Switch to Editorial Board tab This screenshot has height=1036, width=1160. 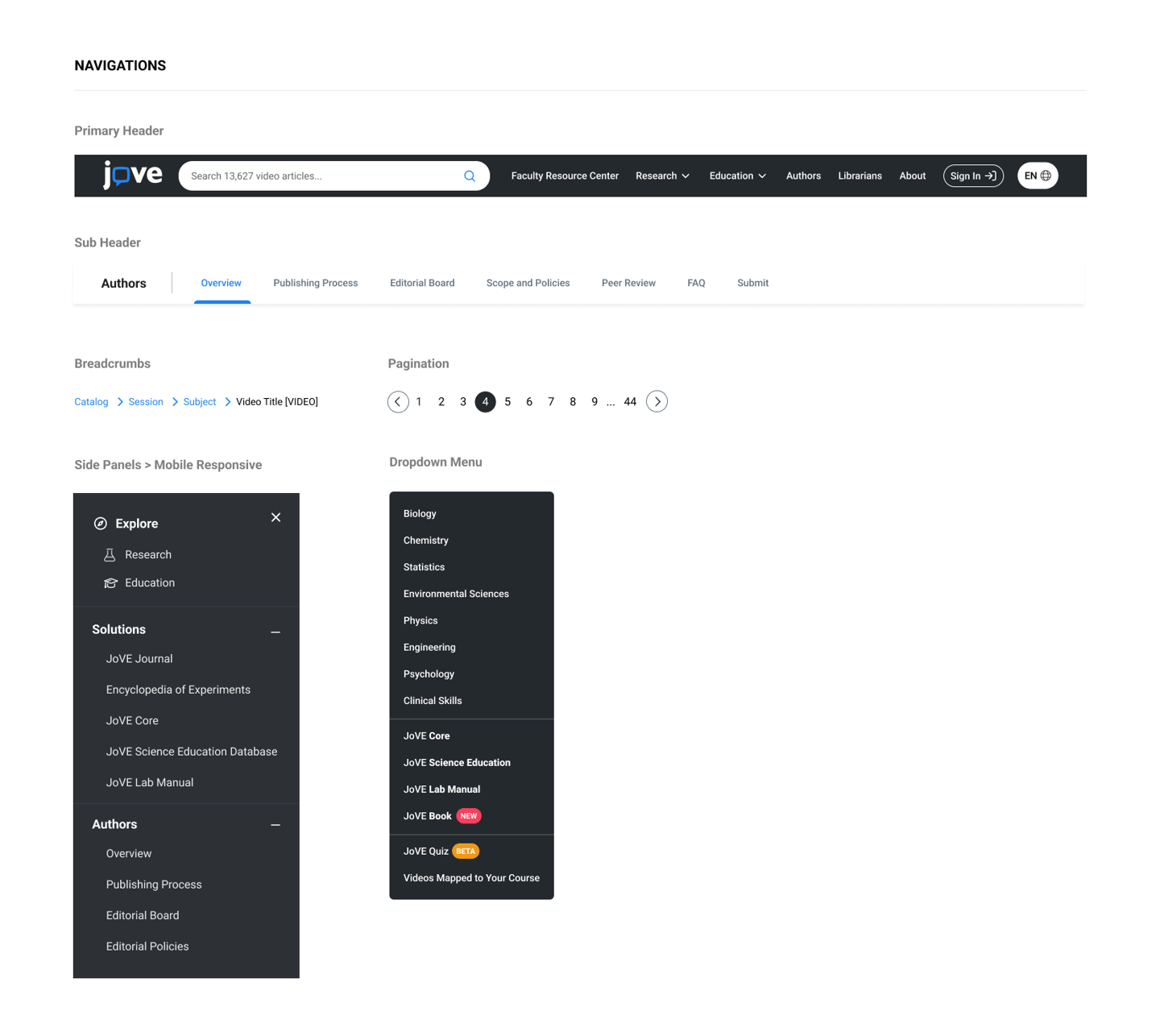pyautogui.click(x=422, y=283)
